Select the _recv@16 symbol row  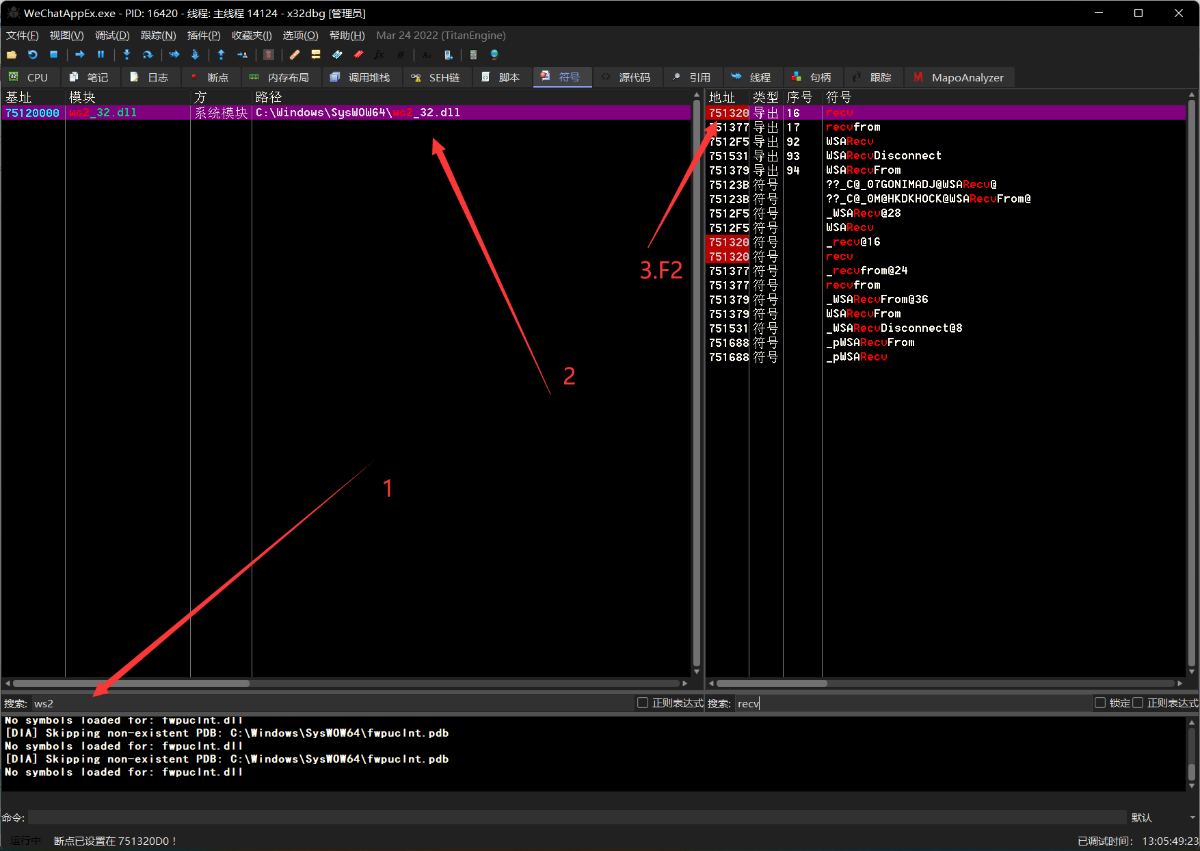click(946, 242)
